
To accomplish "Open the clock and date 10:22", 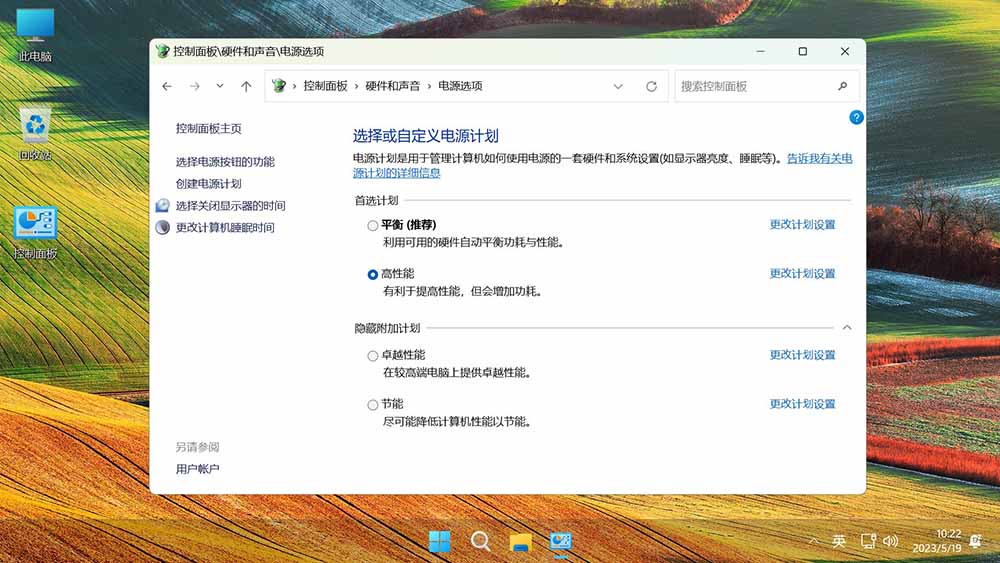I will (x=936, y=541).
